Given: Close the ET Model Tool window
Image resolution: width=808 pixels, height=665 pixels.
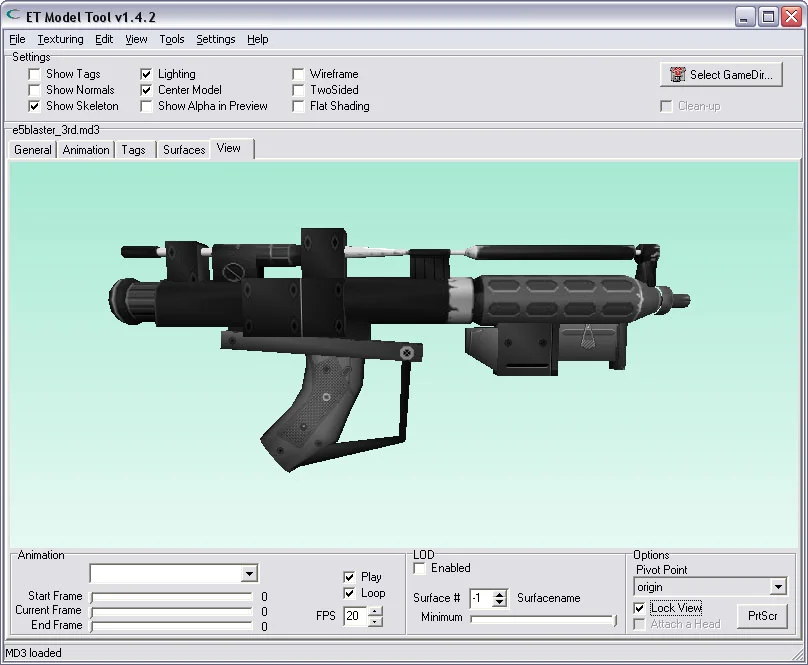Looking at the screenshot, I should coord(792,17).
